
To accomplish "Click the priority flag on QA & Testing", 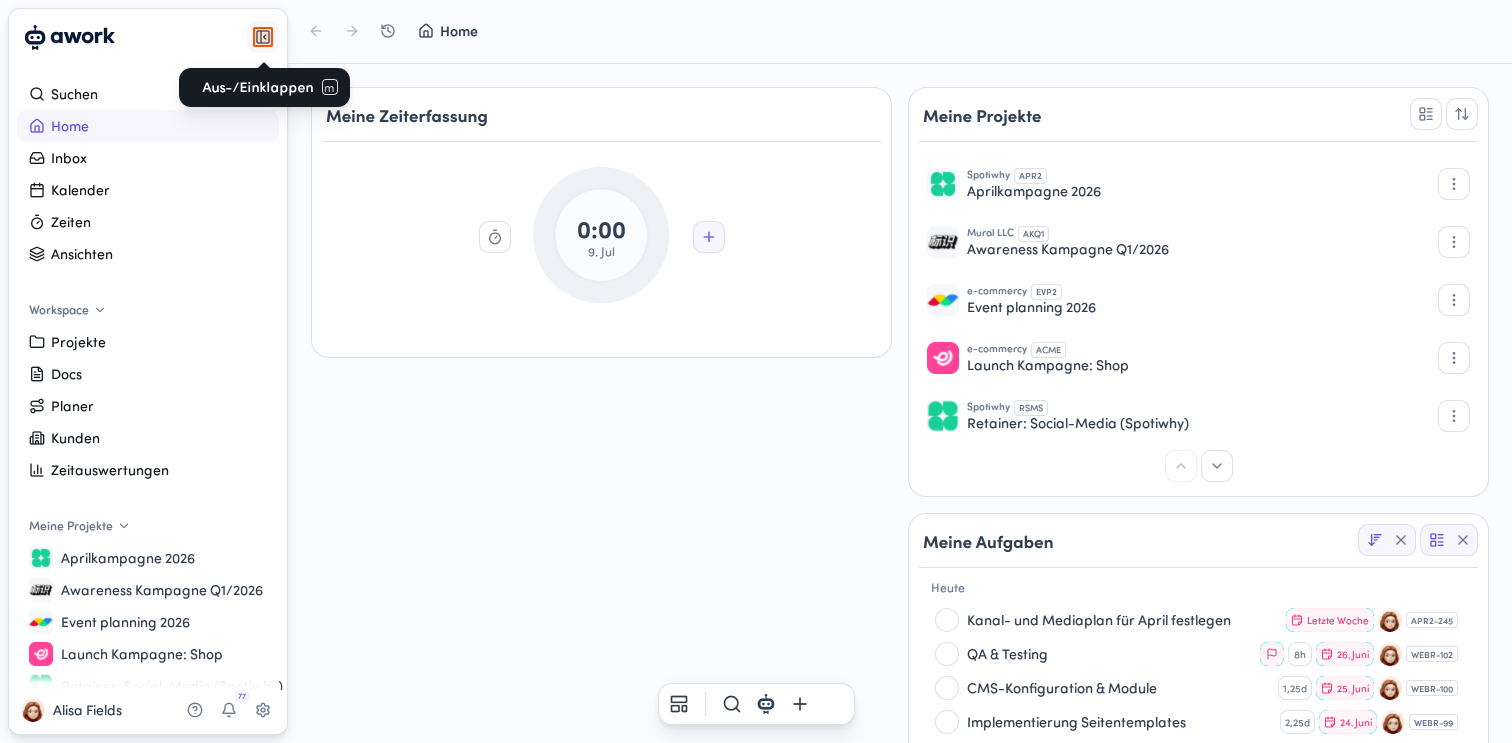I will (1272, 654).
